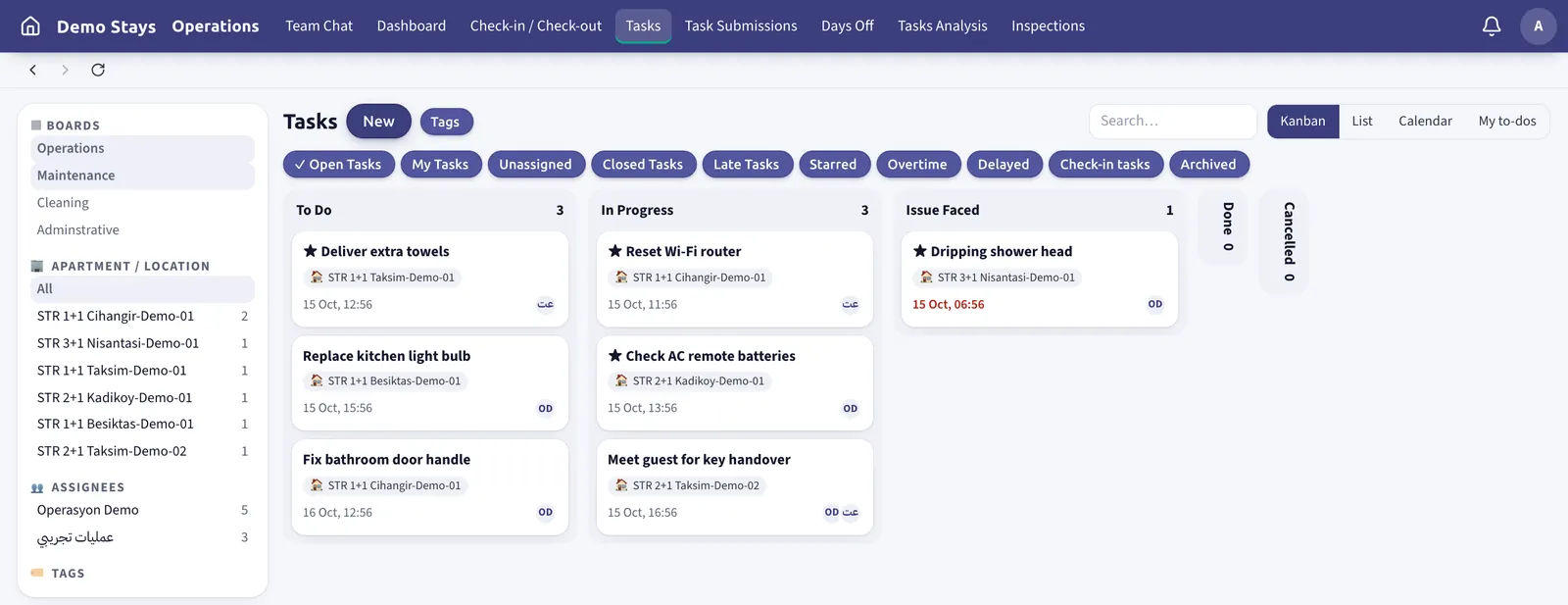This screenshot has width=1568, height=605.
Task: Open the Team Chat menu
Action: click(318, 26)
